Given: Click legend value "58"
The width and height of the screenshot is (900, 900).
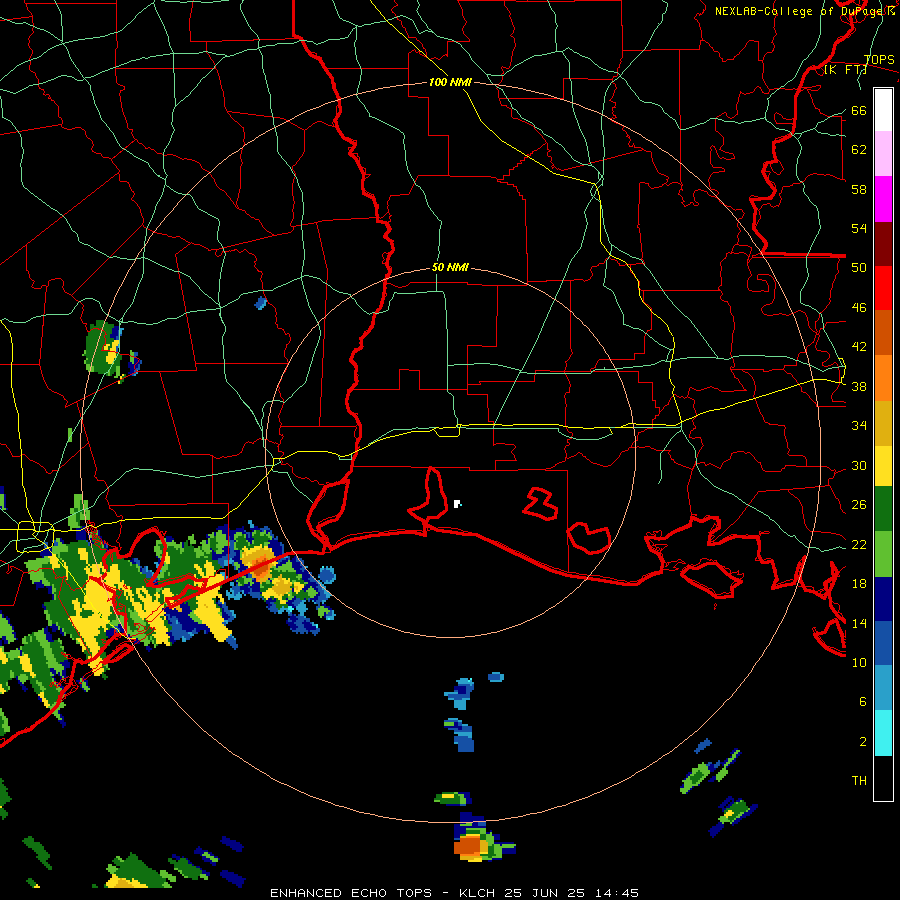Looking at the screenshot, I should [x=859, y=189].
